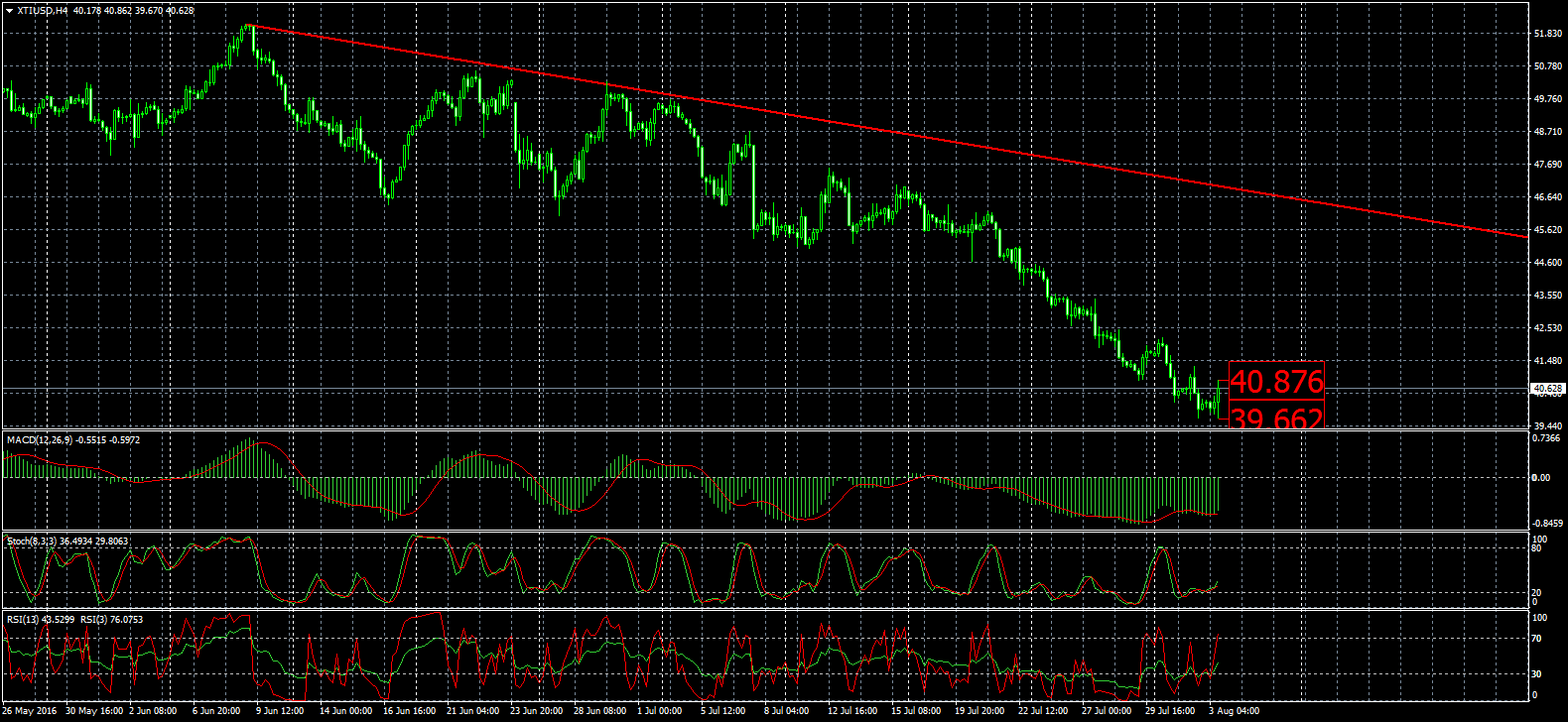Click the Stoch(8,3,3) indicator label
This screenshot has height=722, width=1568.
coord(35,541)
